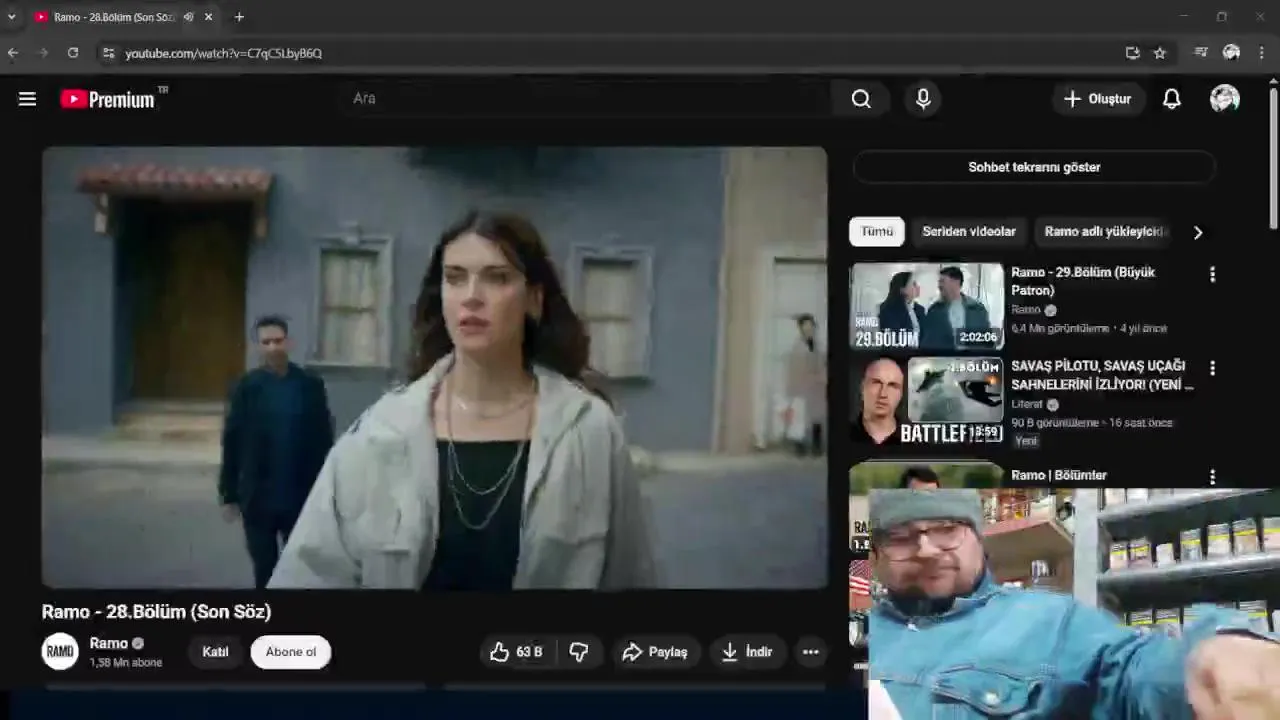Dislike the video with thumbs down
The image size is (1280, 720).
(x=579, y=652)
